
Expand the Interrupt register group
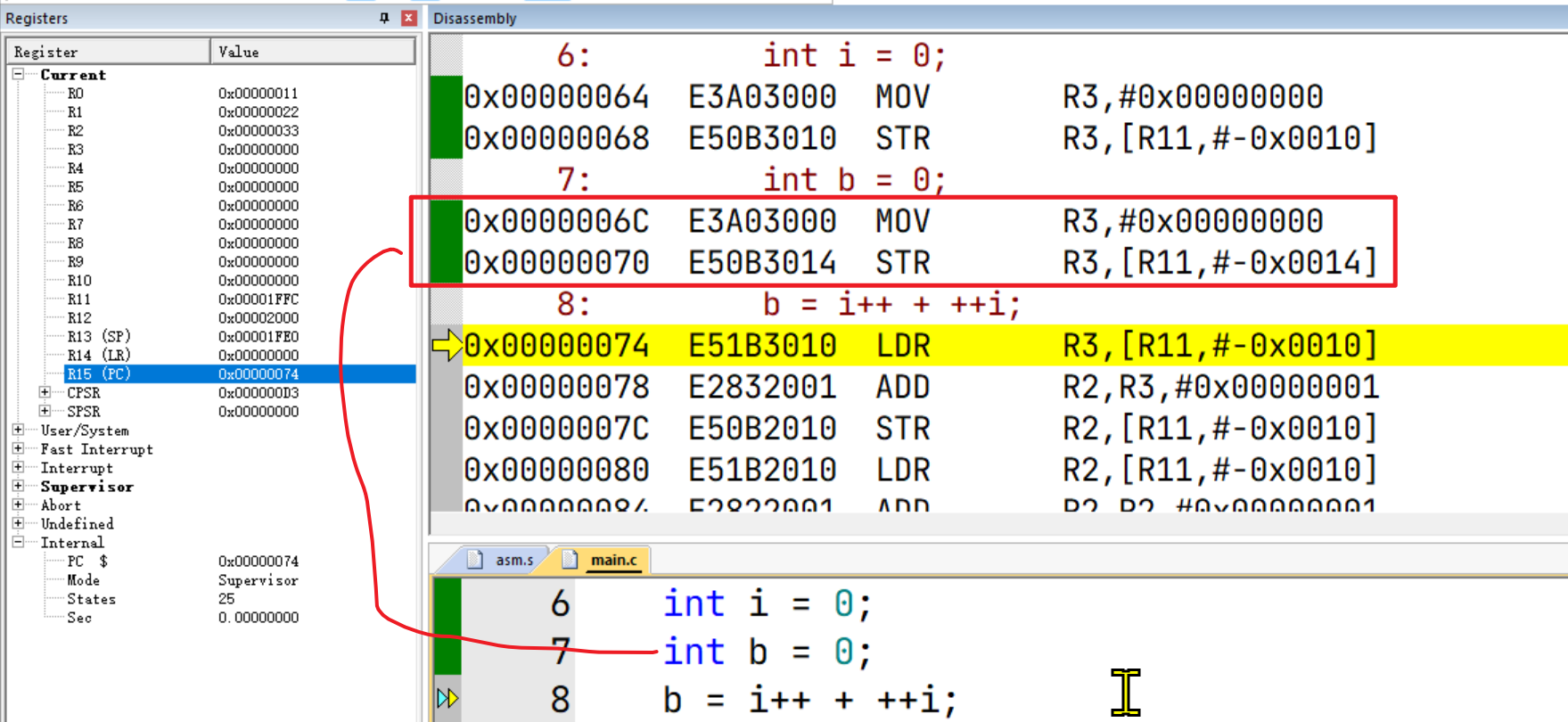coord(18,467)
